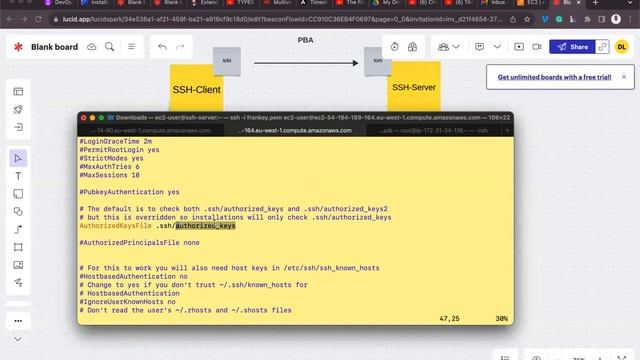Select the Text tool
Image resolution: width=640 pixels, height=360 pixels.
pyautogui.click(x=18, y=176)
